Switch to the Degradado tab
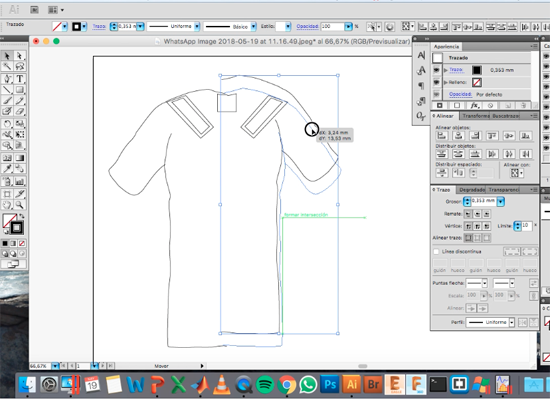550x399 pixels. click(472, 190)
